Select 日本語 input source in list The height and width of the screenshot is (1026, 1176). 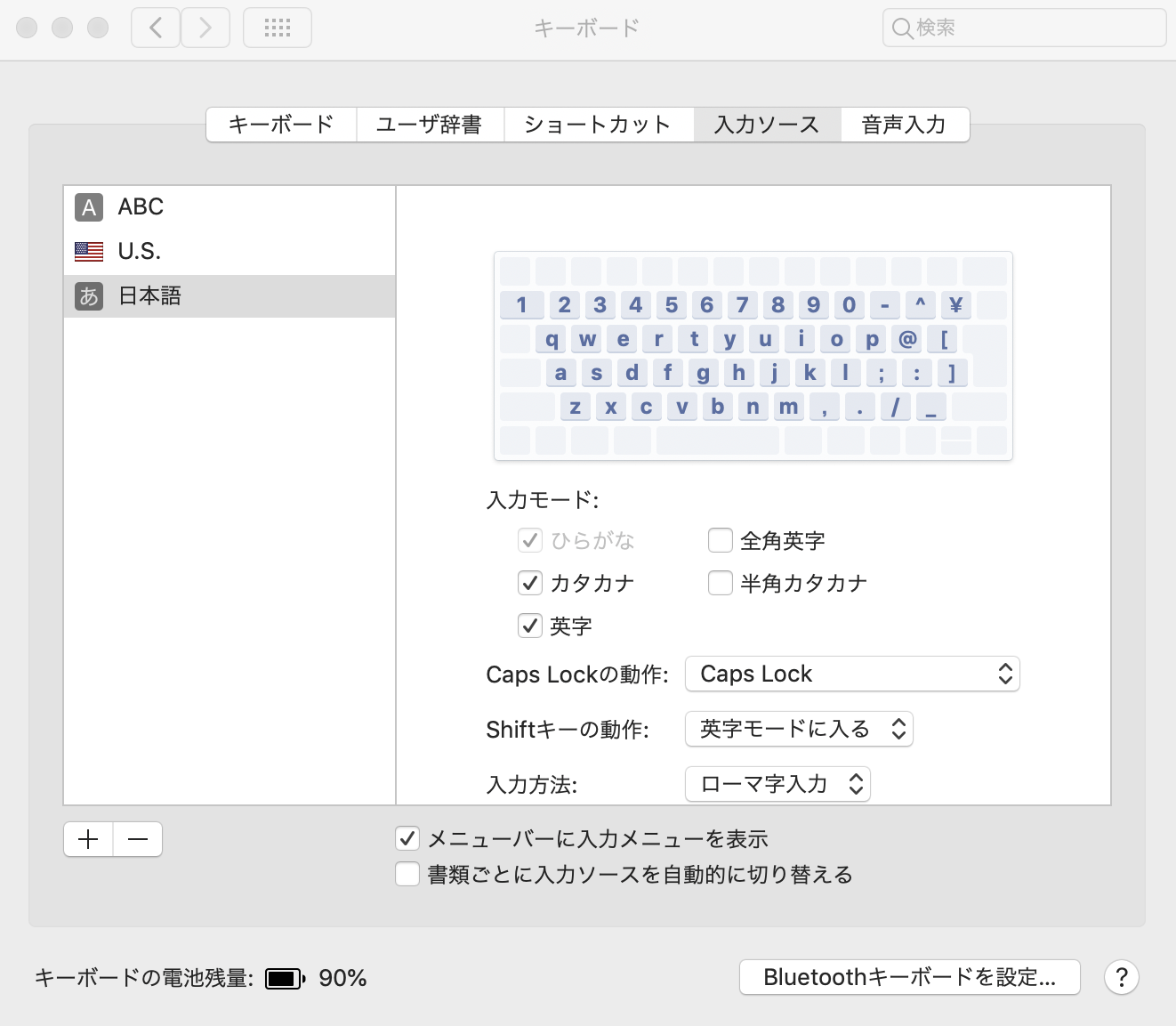click(149, 296)
